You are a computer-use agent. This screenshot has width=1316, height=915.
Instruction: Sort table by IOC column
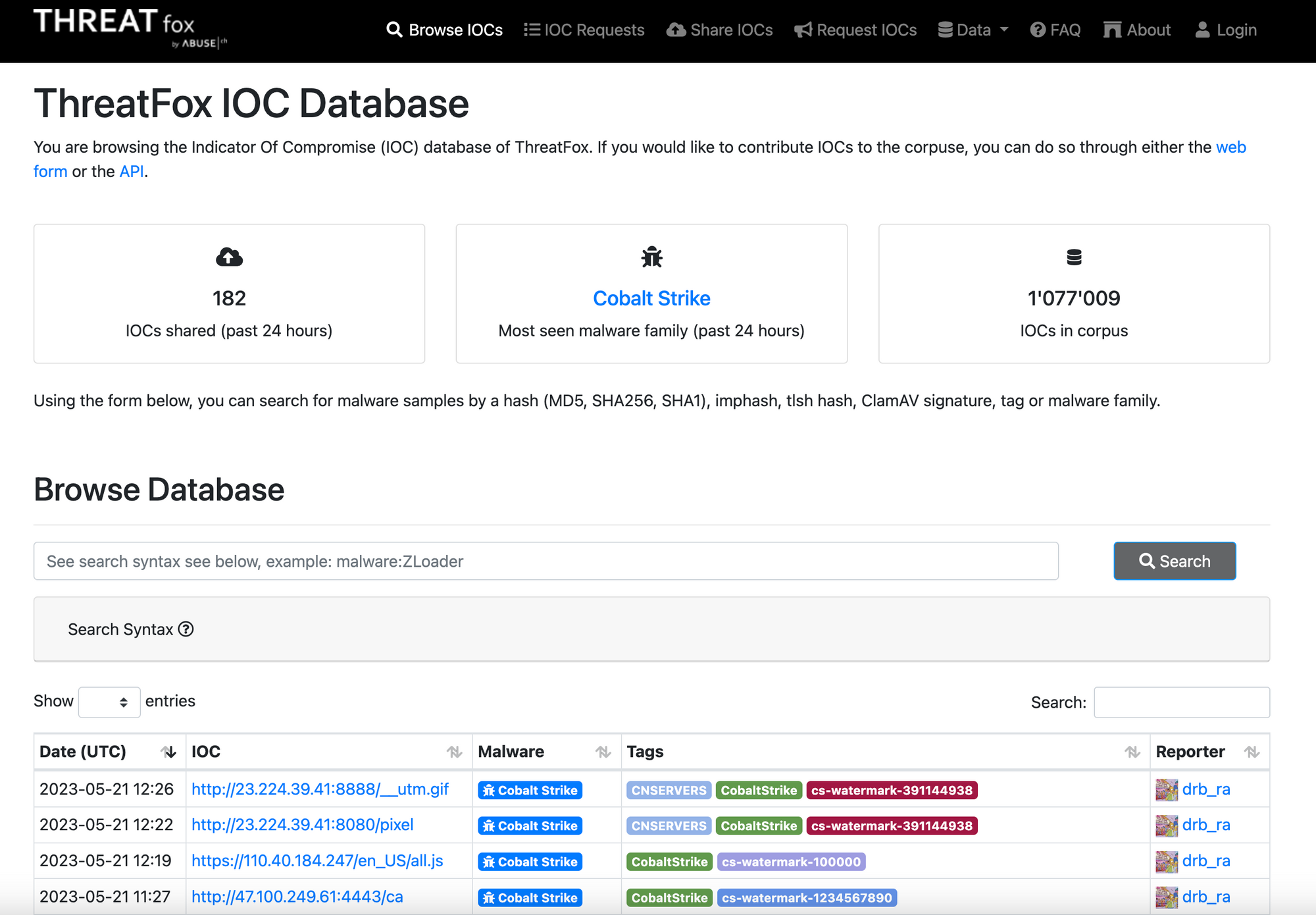[x=328, y=752]
